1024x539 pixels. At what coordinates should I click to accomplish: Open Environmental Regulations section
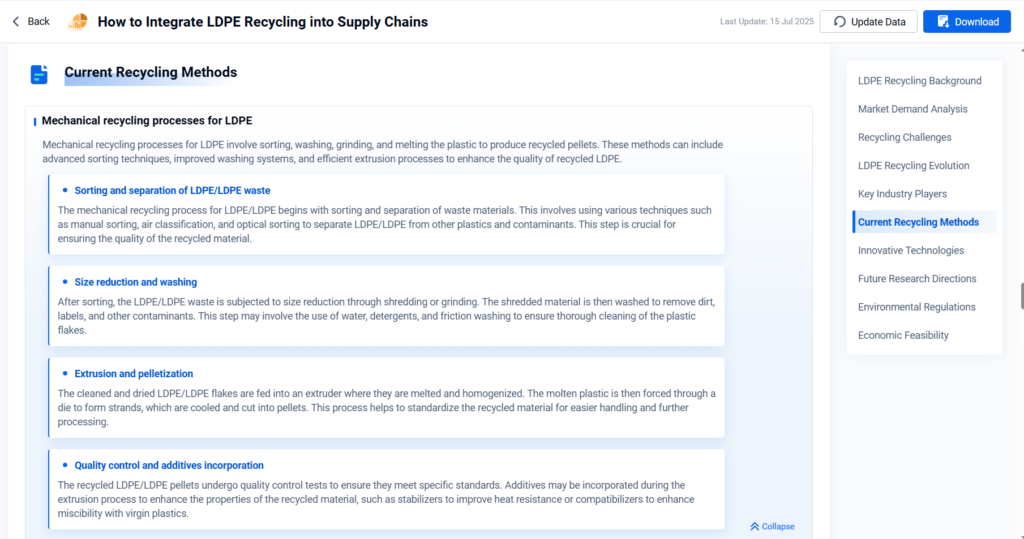click(x=916, y=307)
